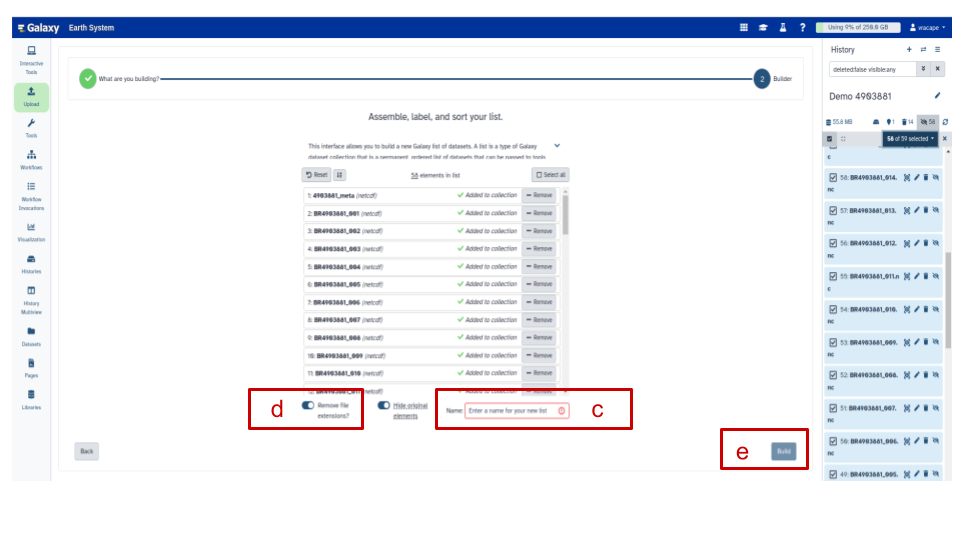The width and height of the screenshot is (960, 540).
Task: Click the Build button
Action: coord(784,452)
